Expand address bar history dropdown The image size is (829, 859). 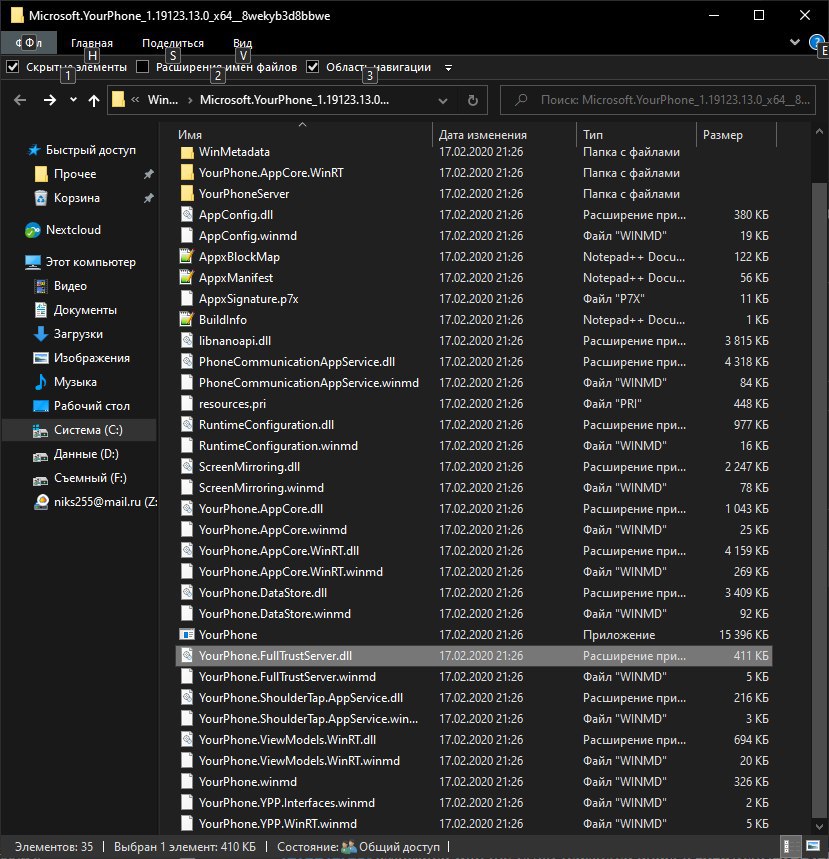[x=443, y=101]
